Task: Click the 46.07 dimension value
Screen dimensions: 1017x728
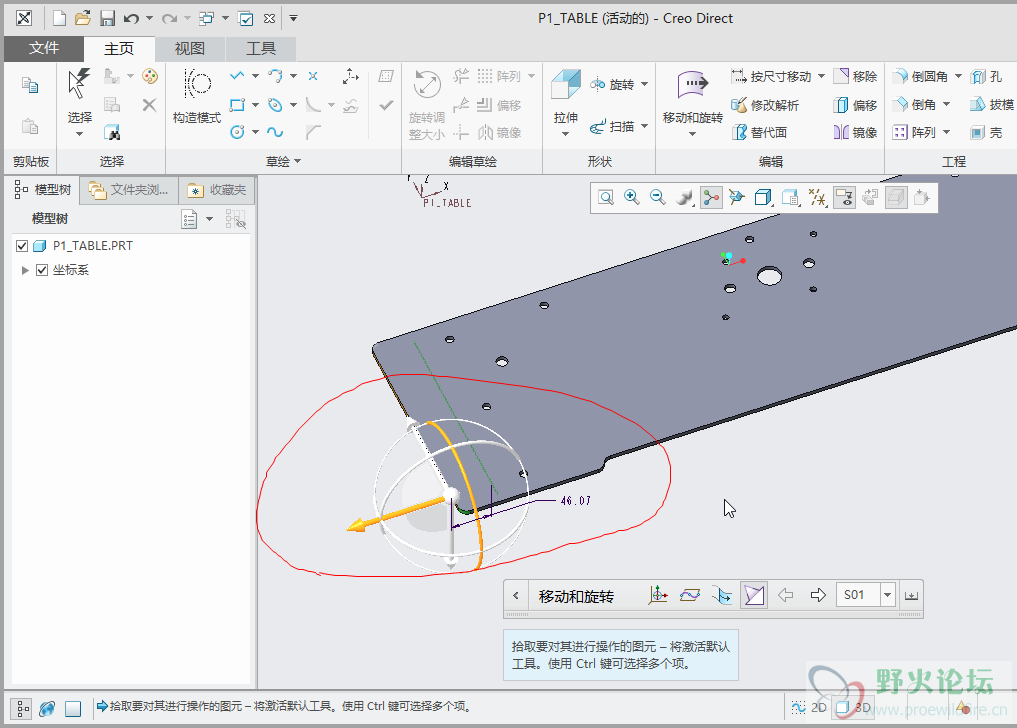Action: tap(576, 501)
